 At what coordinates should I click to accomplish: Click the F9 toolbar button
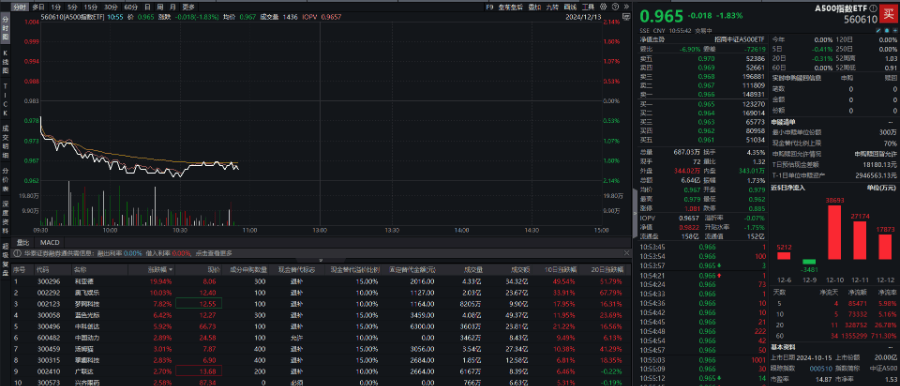tap(490, 7)
